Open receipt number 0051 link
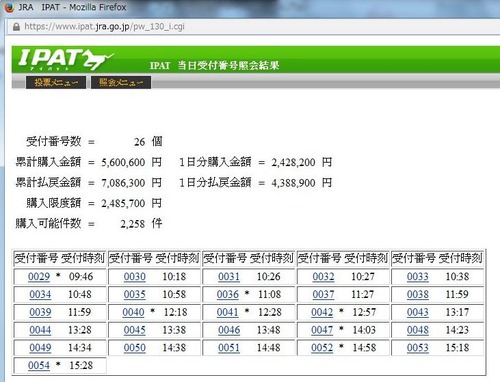The height and width of the screenshot is (382, 500). click(x=229, y=348)
